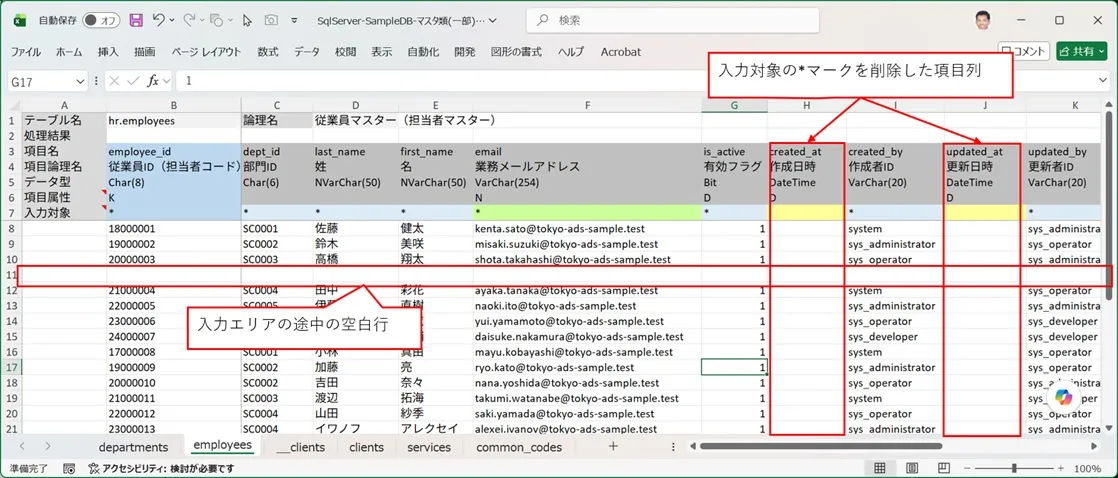Click the Redo arrow icon
Viewport: 1118px width, 478px height.
(x=190, y=21)
